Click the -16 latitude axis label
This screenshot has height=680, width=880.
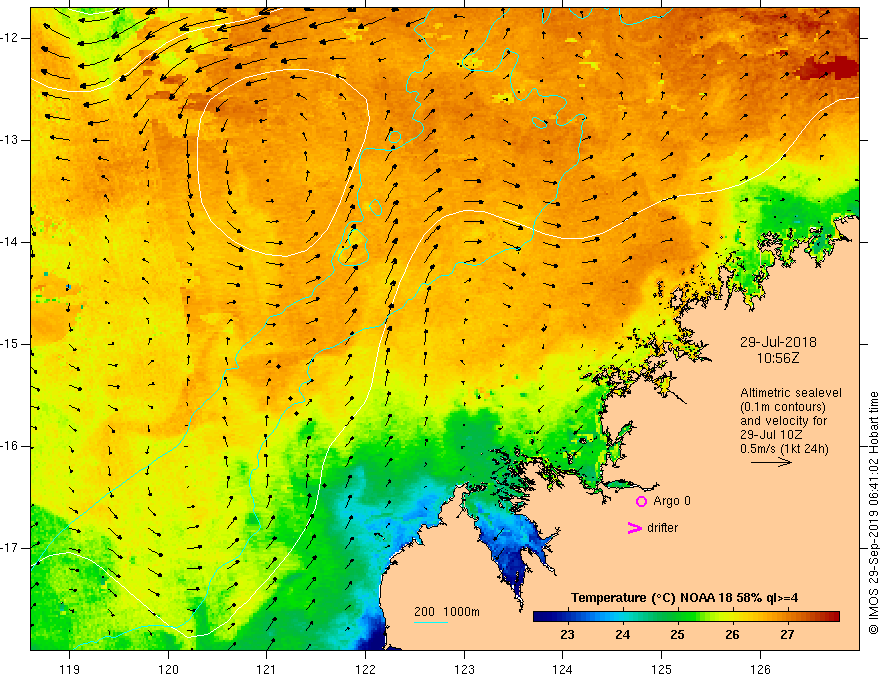pyautogui.click(x=11, y=446)
